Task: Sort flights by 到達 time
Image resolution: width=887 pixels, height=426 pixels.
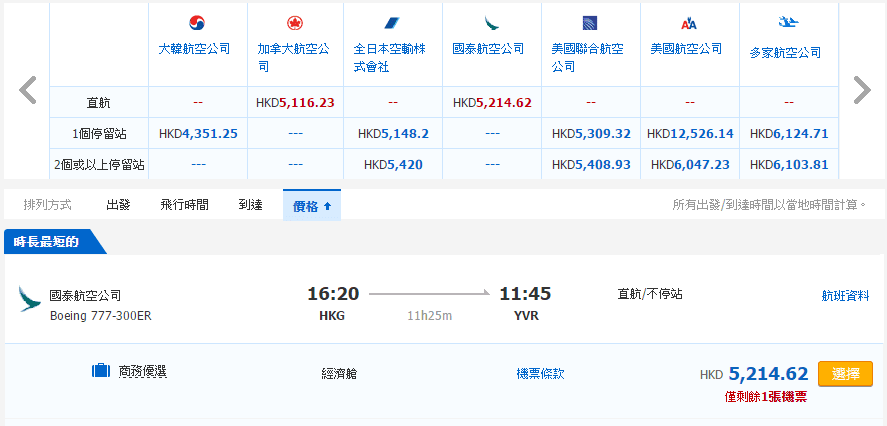Action: [x=250, y=205]
